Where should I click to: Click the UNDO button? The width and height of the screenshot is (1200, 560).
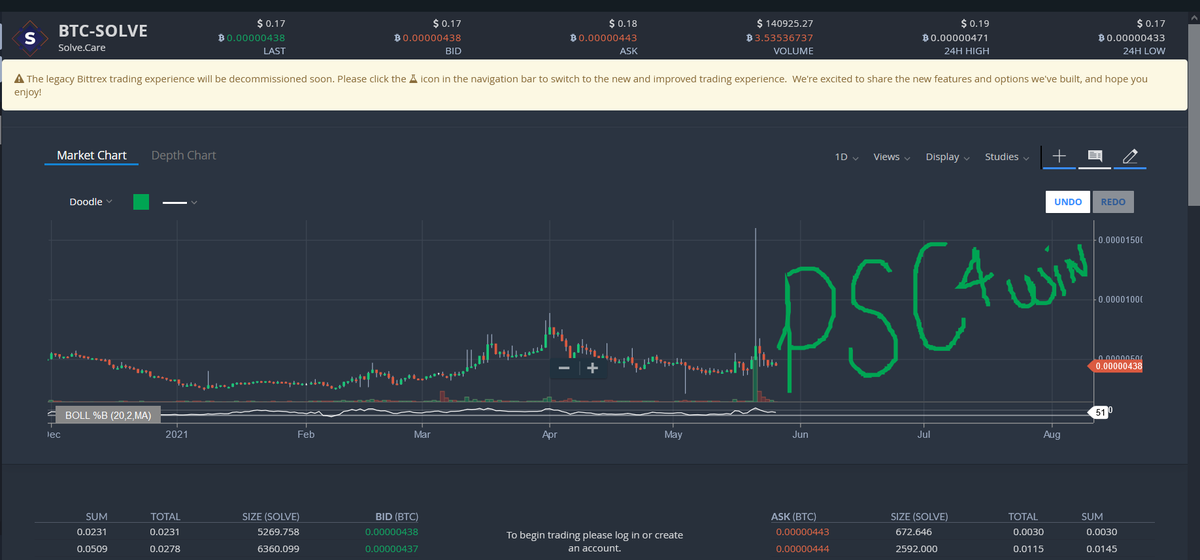(x=1067, y=201)
